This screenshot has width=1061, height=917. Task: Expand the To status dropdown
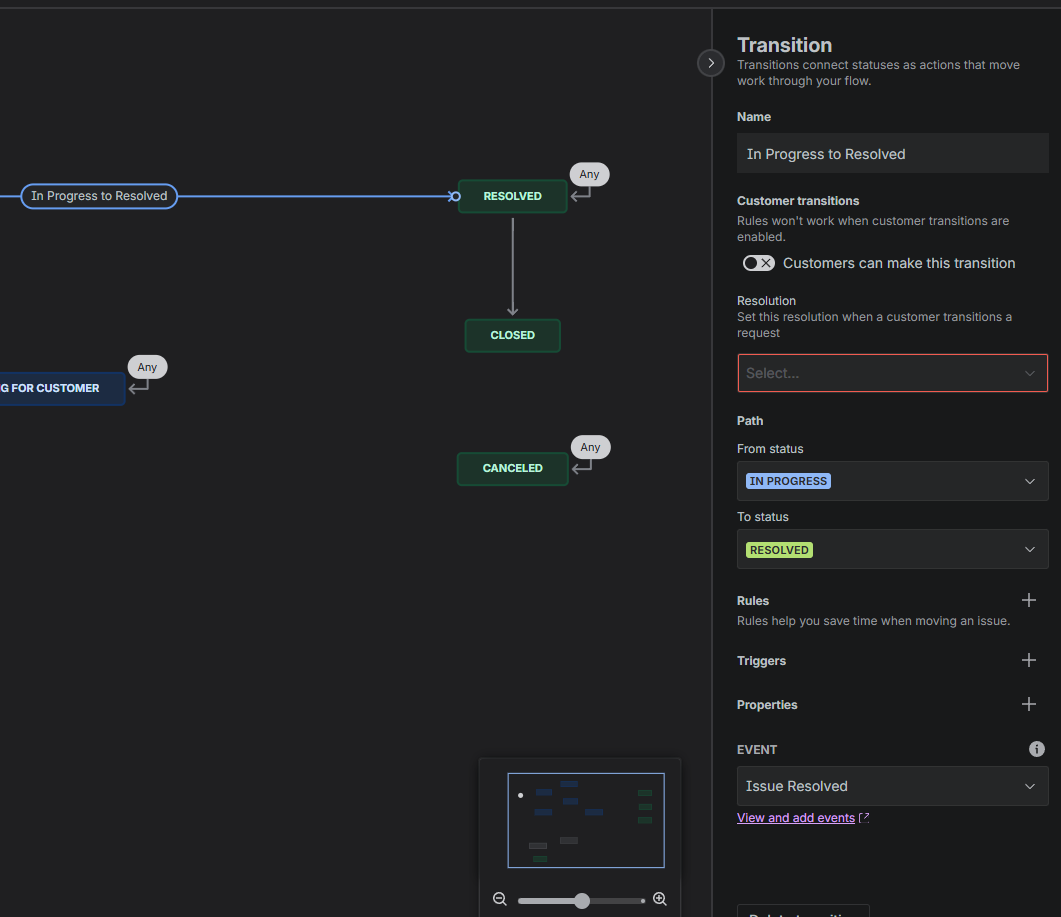point(893,550)
